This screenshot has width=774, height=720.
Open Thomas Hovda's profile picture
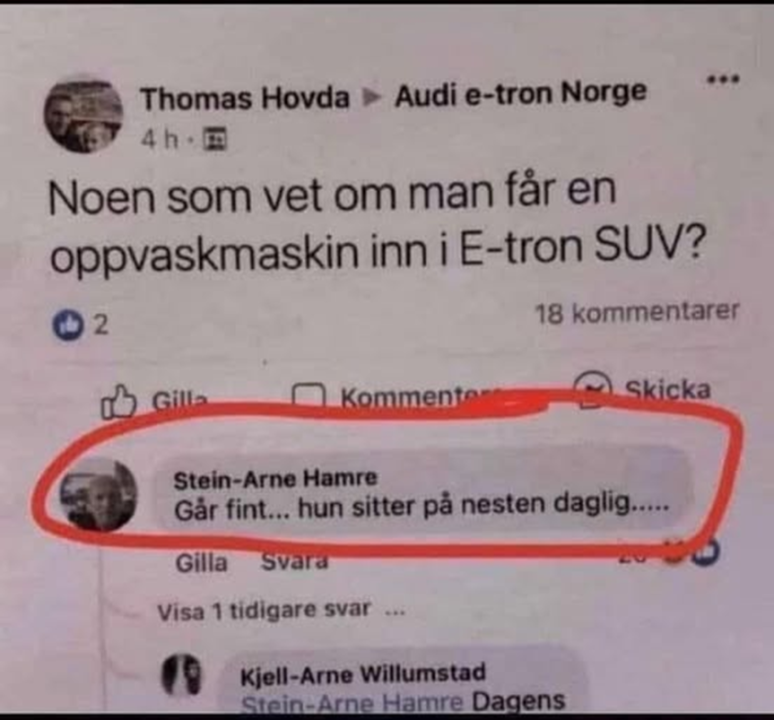pyautogui.click(x=83, y=116)
